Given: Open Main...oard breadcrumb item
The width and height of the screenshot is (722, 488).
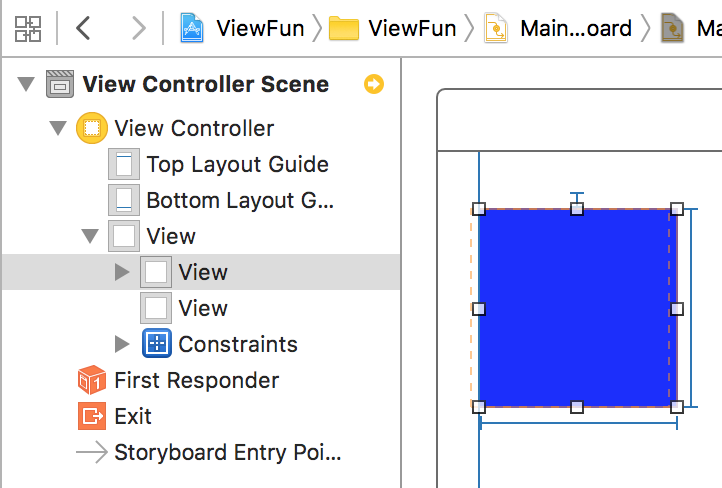Looking at the screenshot, I should pyautogui.click(x=576, y=29).
